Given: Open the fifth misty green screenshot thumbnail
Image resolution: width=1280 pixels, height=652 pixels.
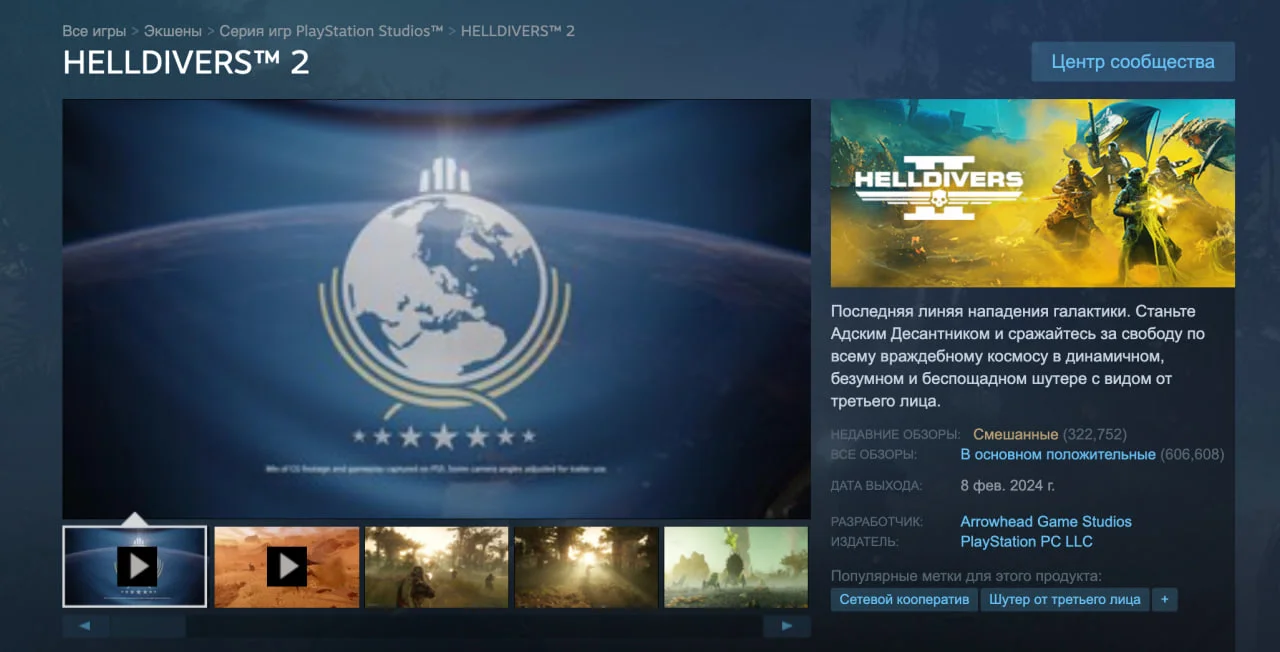Looking at the screenshot, I should pyautogui.click(x=735, y=567).
